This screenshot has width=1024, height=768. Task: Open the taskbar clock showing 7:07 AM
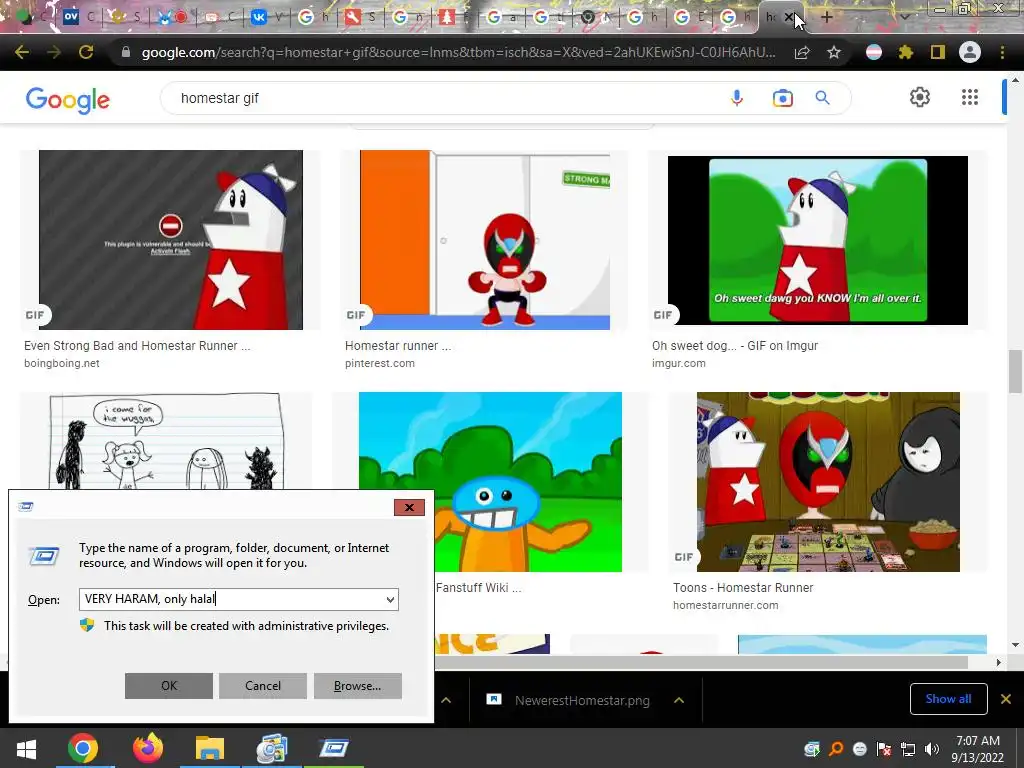pyautogui.click(x=978, y=749)
